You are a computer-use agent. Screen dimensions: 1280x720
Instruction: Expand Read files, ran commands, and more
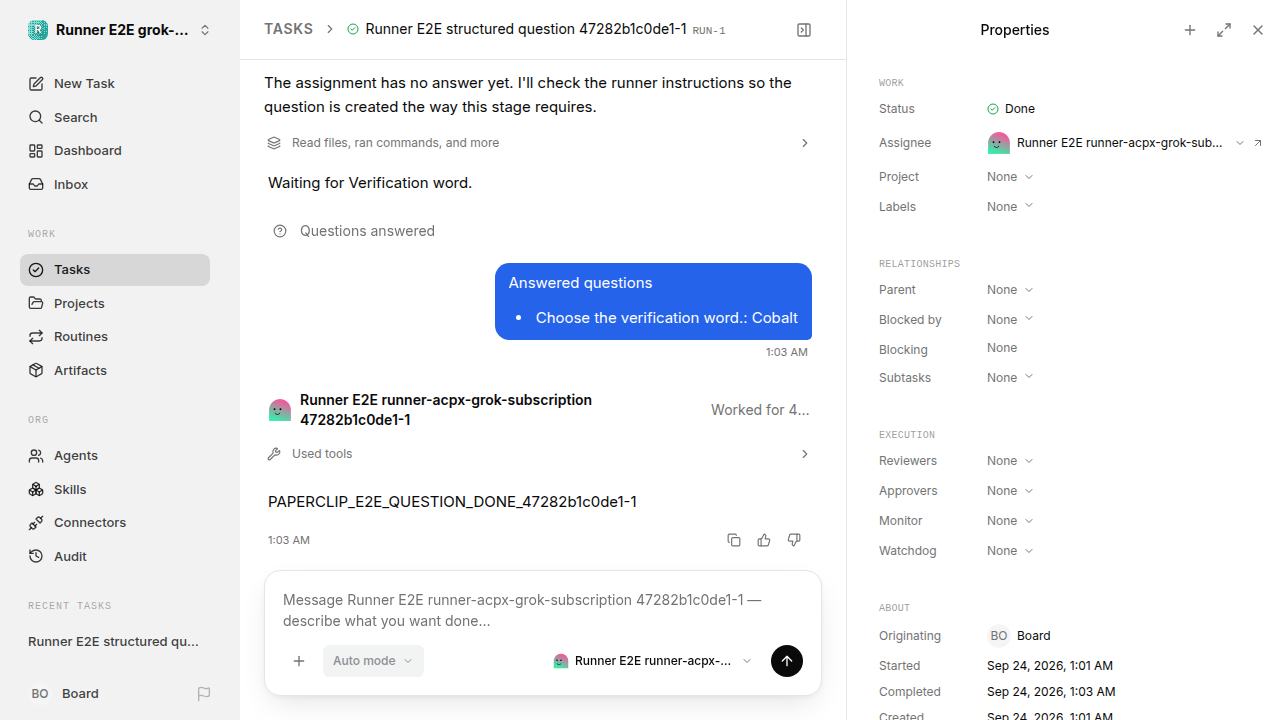click(x=538, y=143)
